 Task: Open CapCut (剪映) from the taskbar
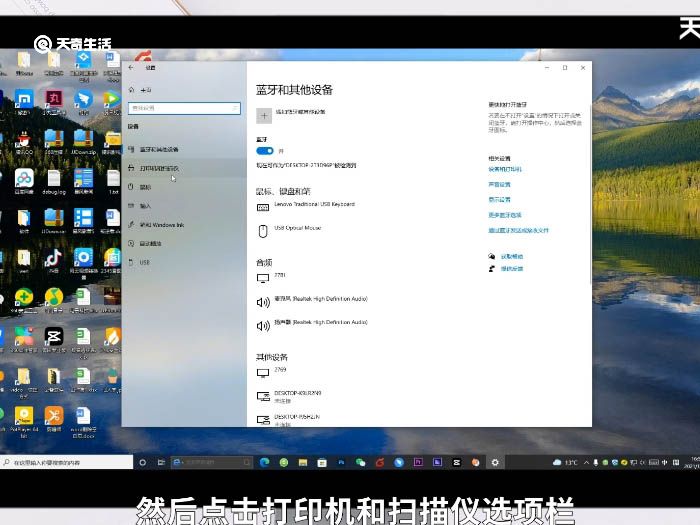(x=456, y=462)
